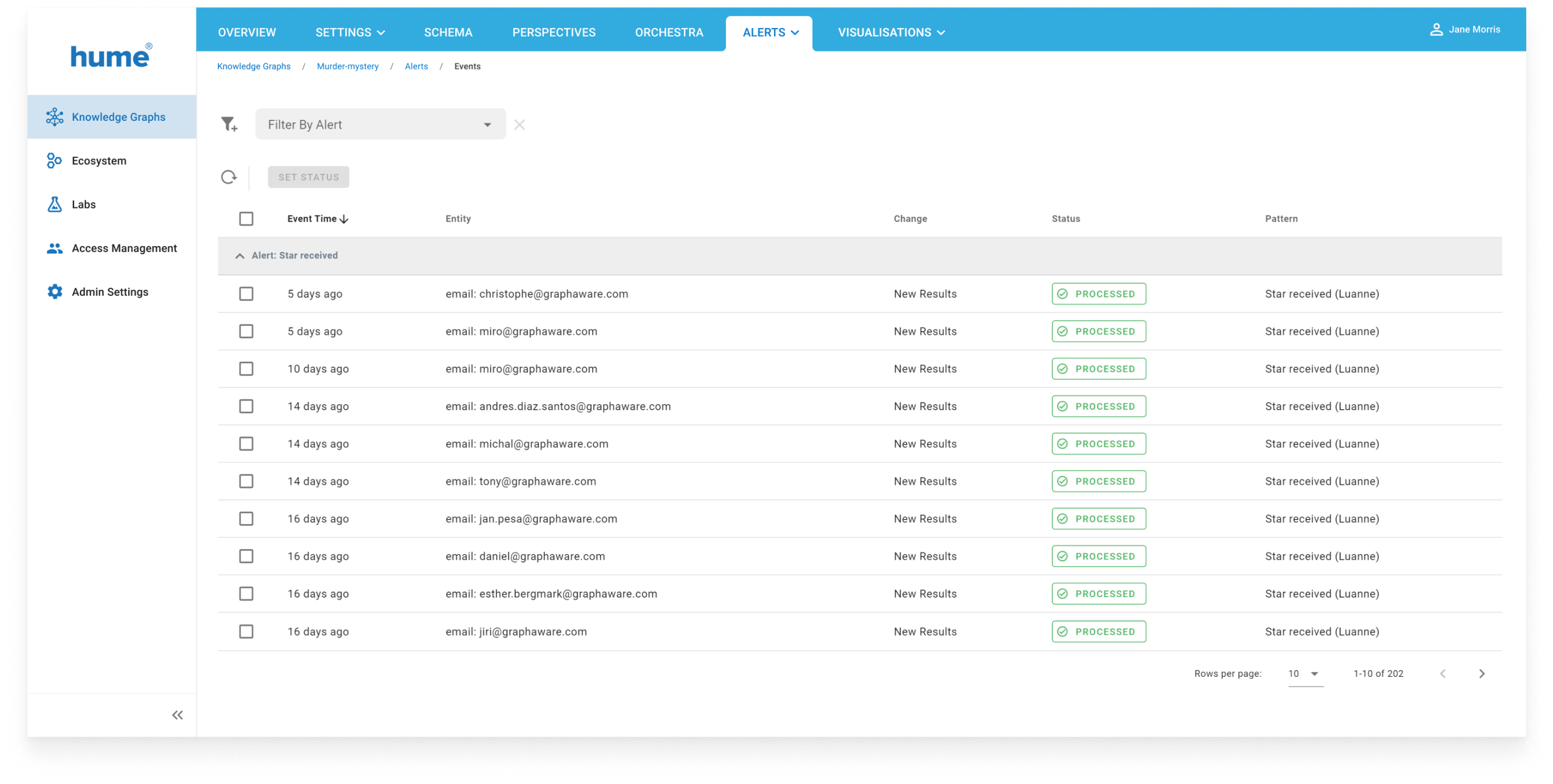Open the rows per page dropdown

1305,673
